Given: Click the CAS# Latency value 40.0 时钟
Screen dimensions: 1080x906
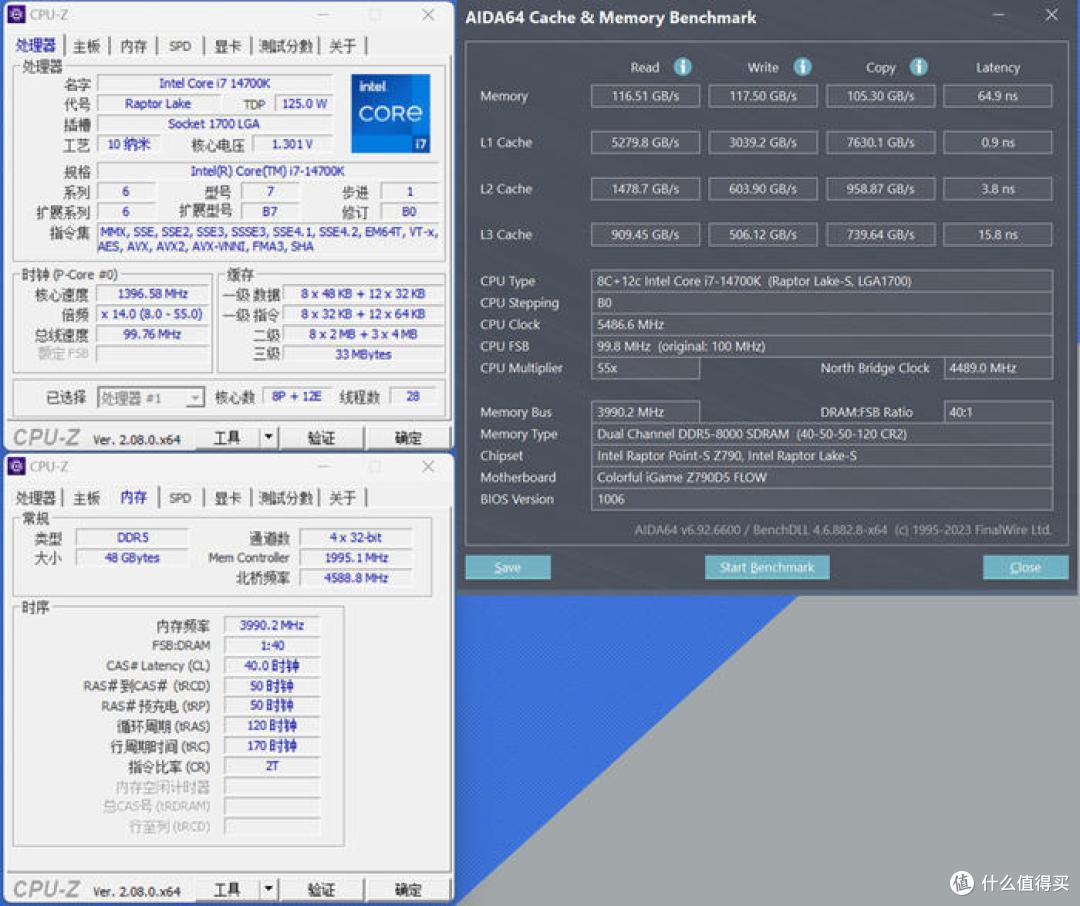Looking at the screenshot, I should pyautogui.click(x=272, y=666).
